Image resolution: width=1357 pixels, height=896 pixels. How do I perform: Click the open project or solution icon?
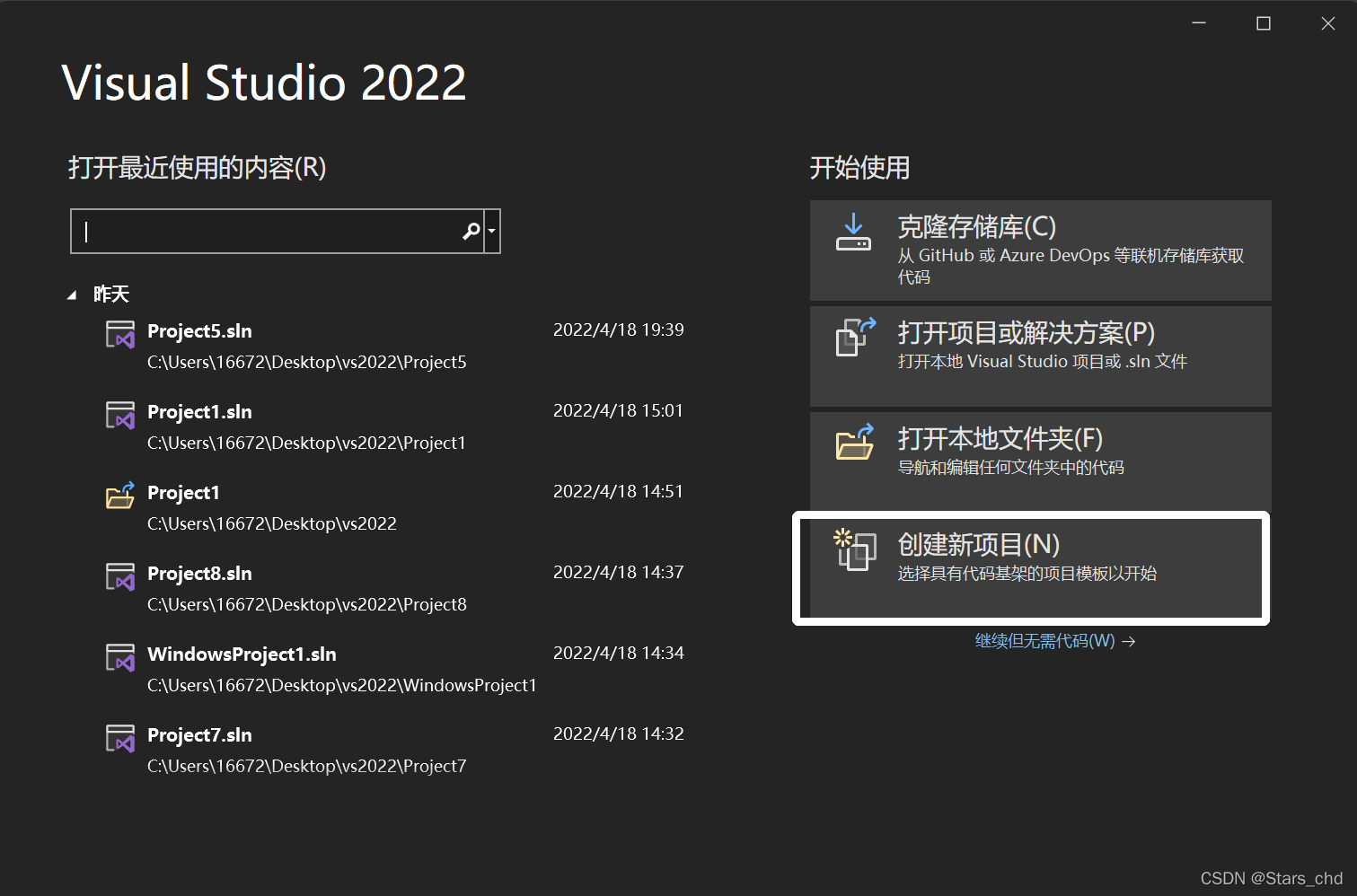(x=855, y=337)
